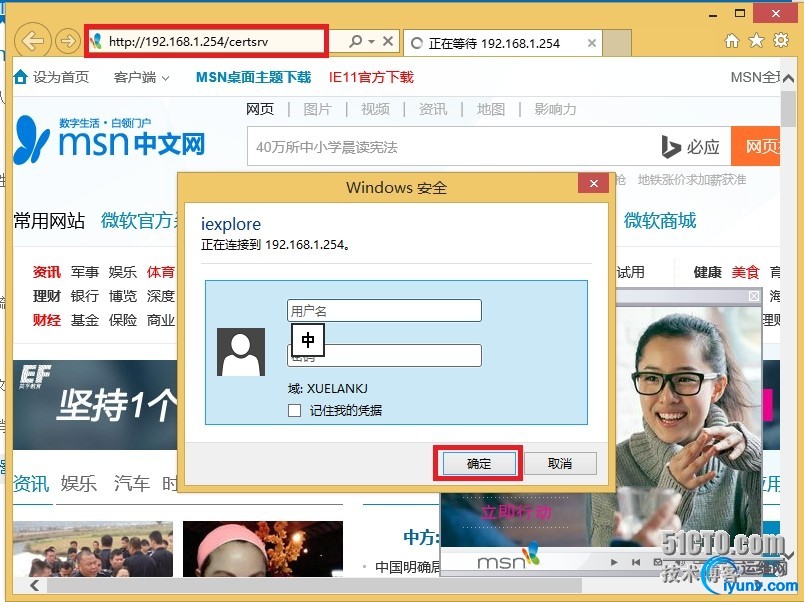The image size is (804, 602).
Task: Select the 地图 search tab
Action: click(491, 109)
